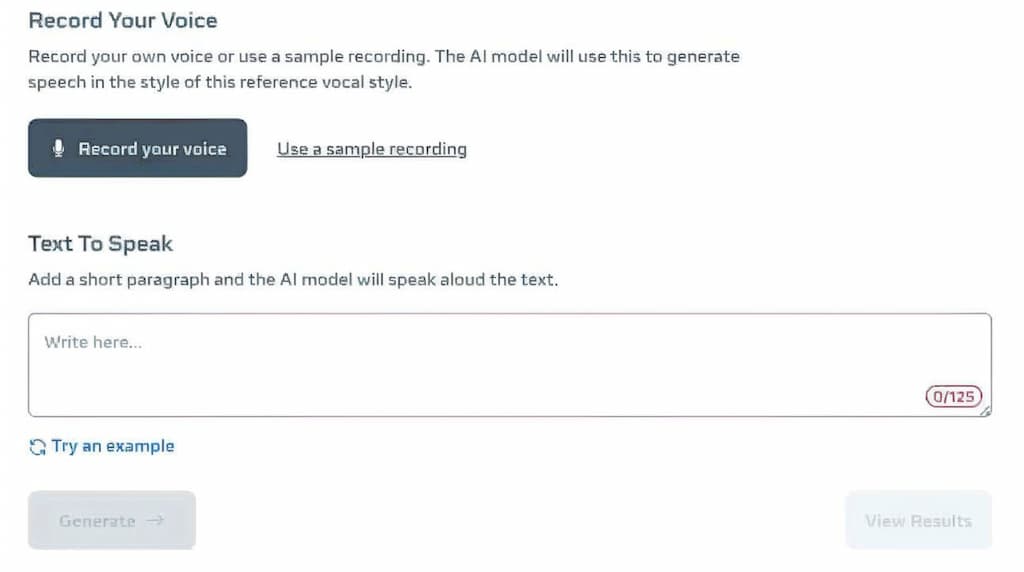Click the Text To Speak heading
The height and width of the screenshot is (572, 1024).
coord(100,244)
